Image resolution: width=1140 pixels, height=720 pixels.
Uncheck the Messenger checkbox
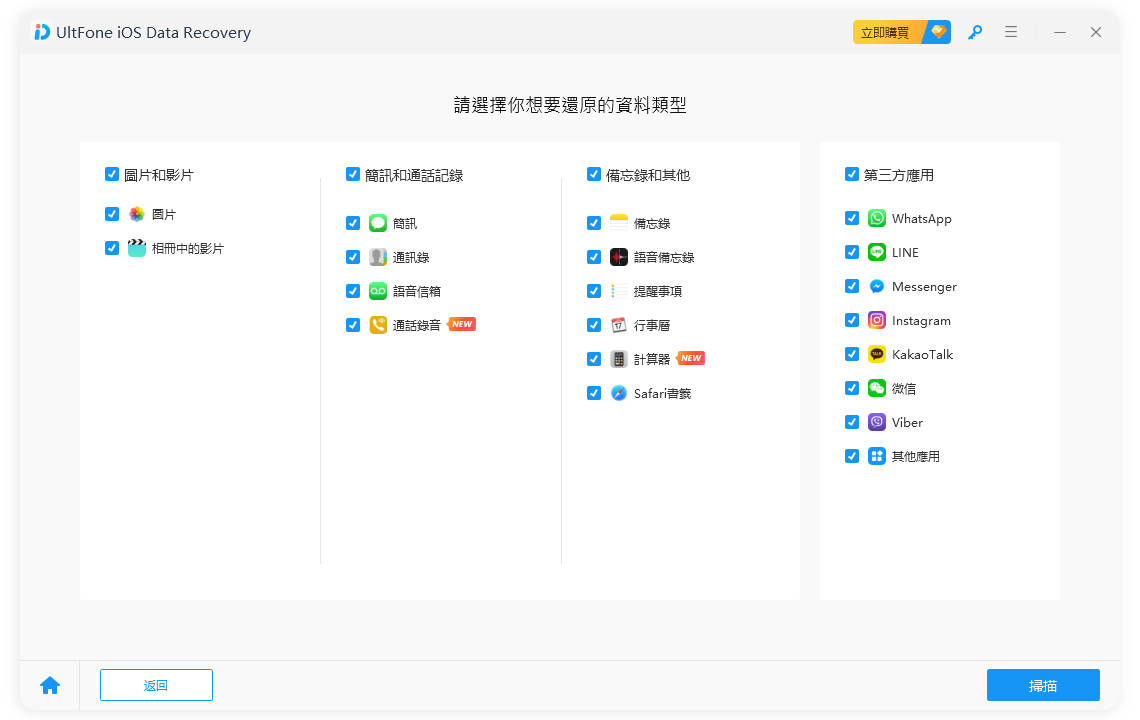(x=852, y=286)
